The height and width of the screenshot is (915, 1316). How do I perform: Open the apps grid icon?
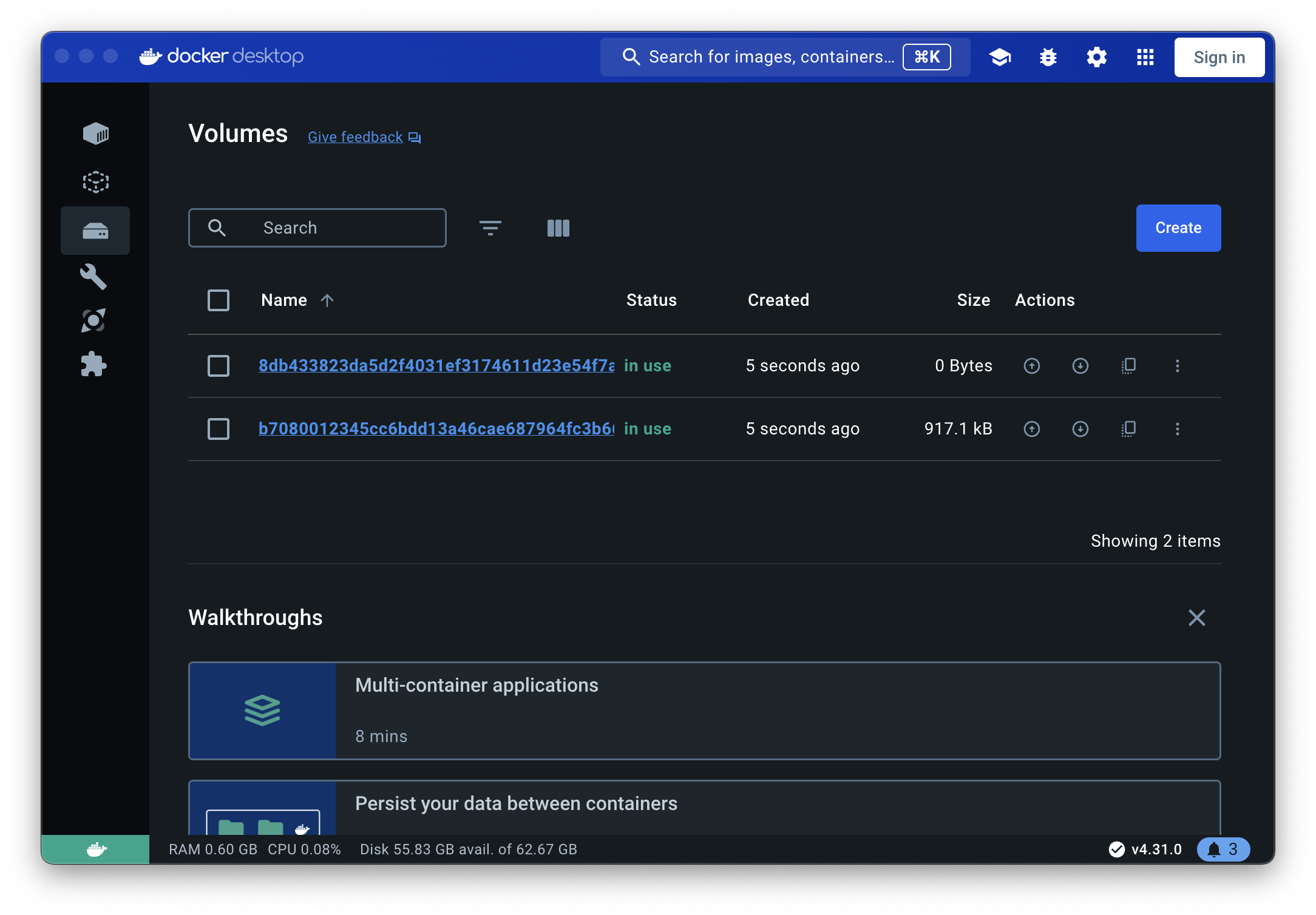click(1145, 57)
